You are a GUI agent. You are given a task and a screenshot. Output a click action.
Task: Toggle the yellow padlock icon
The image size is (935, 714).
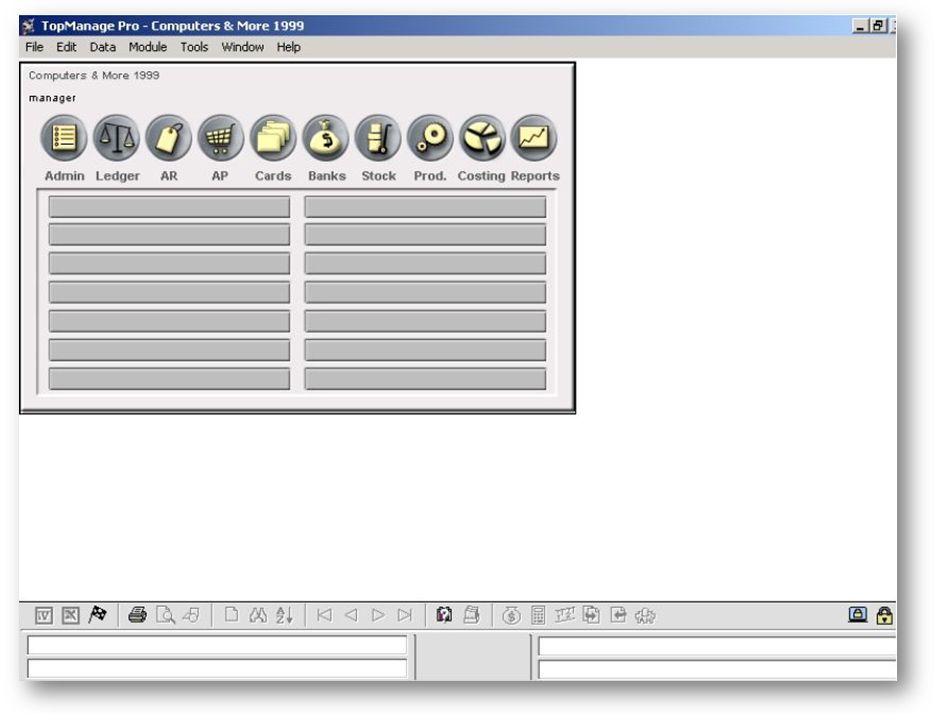(x=885, y=615)
